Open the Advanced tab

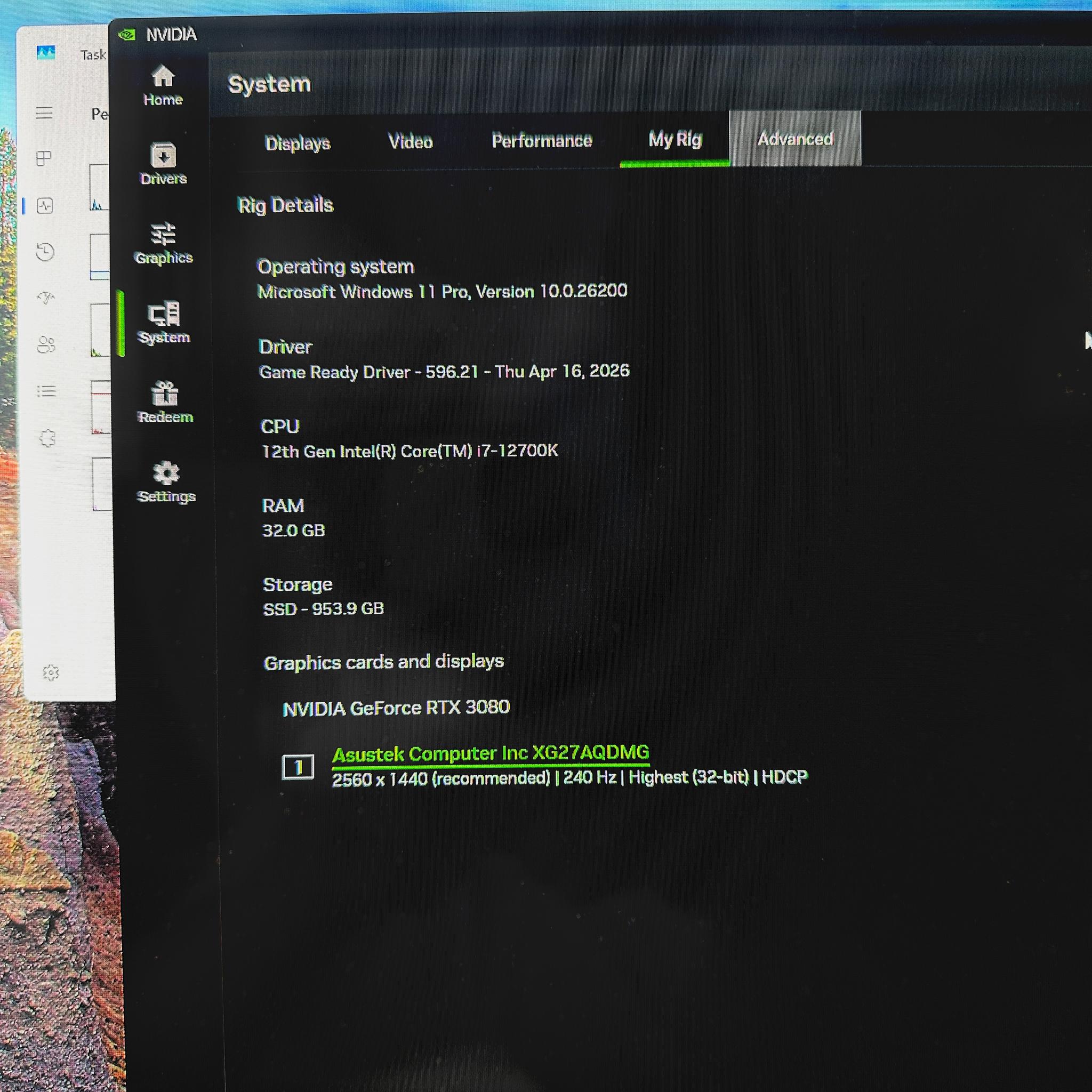point(795,139)
